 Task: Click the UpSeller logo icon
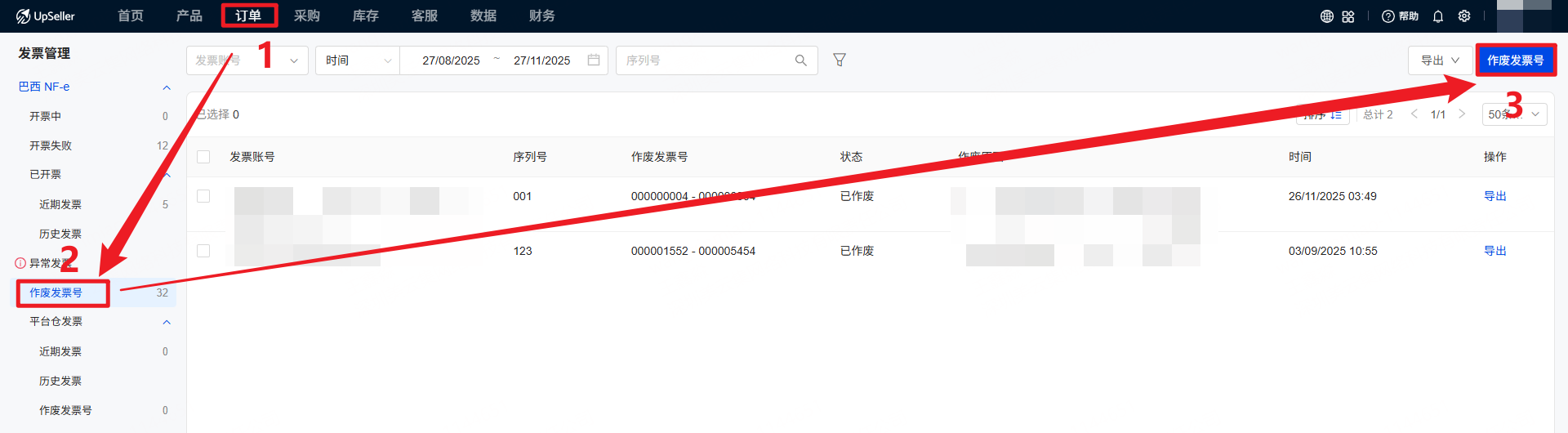(23, 16)
